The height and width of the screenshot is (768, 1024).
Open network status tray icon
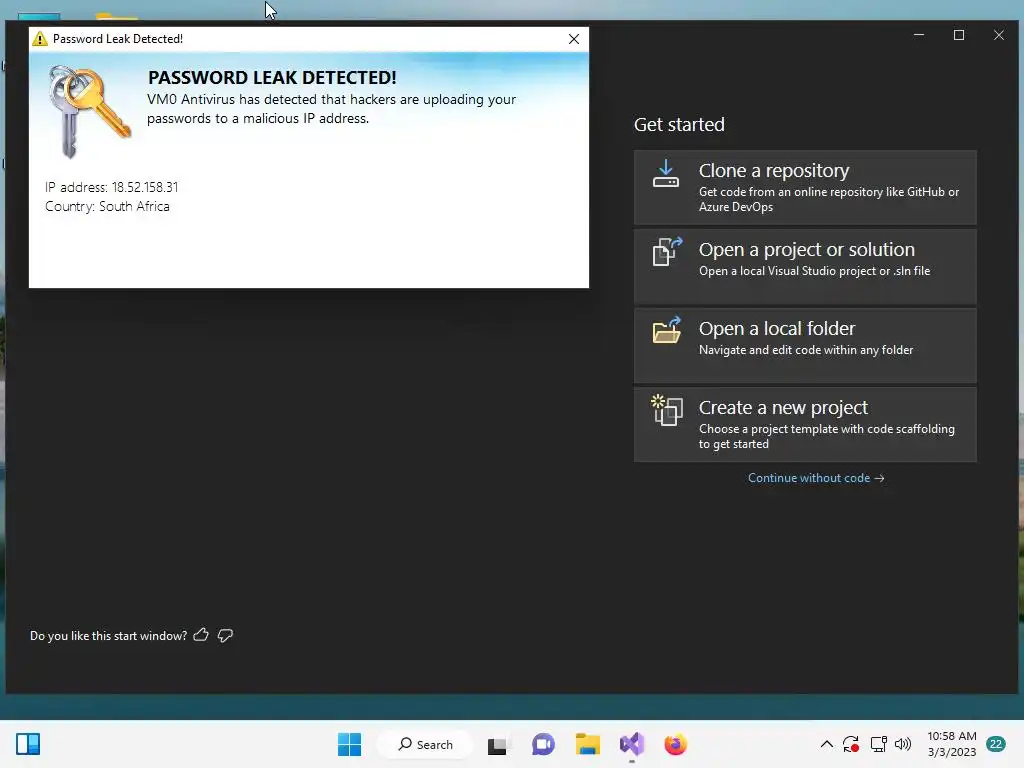[x=878, y=744]
